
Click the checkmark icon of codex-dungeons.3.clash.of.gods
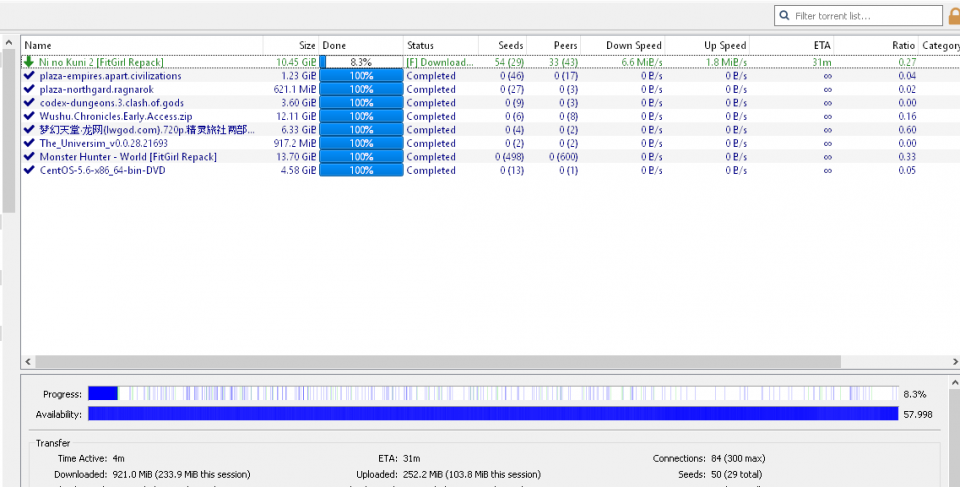pyautogui.click(x=29, y=102)
